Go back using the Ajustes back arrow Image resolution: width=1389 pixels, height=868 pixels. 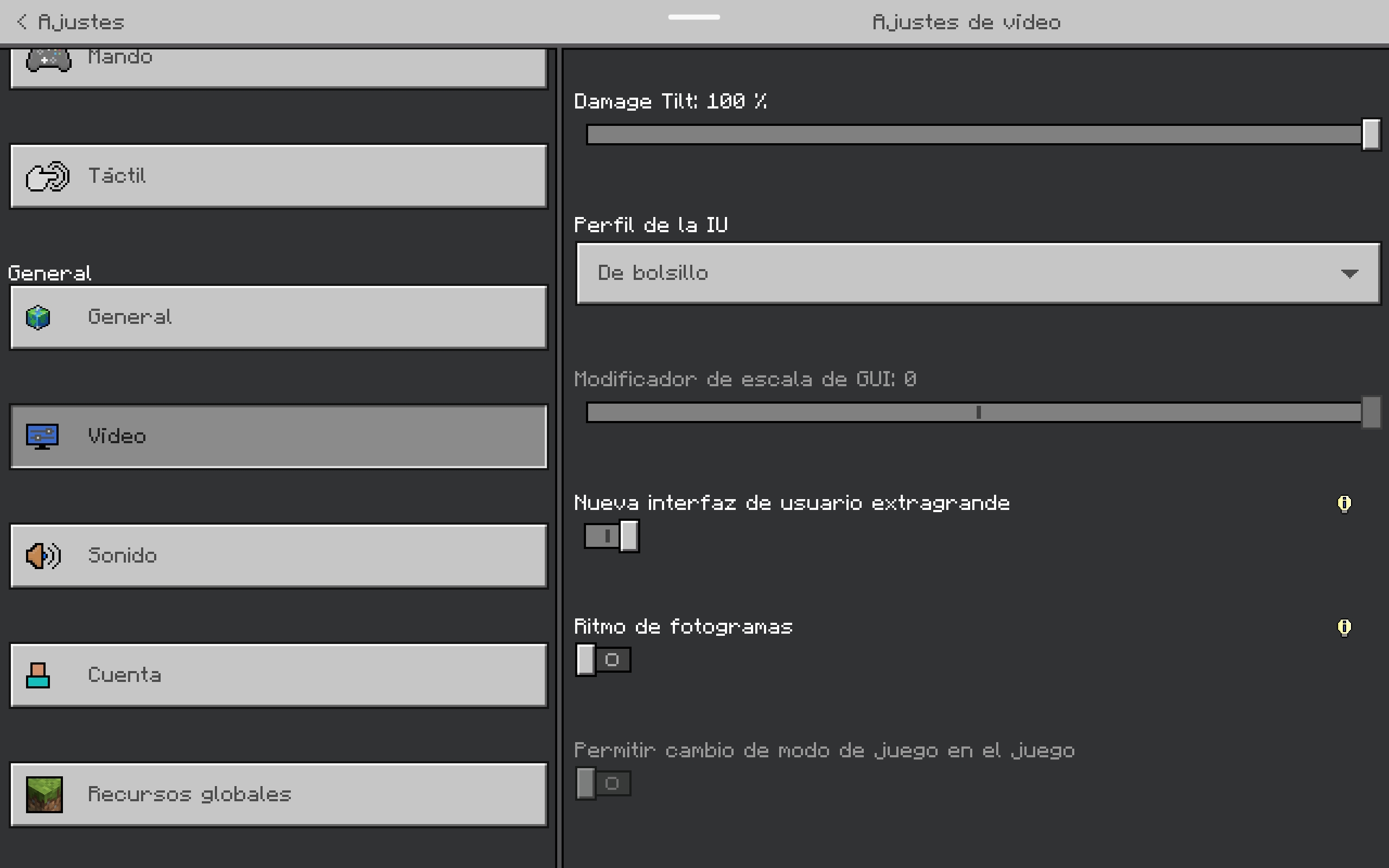22,22
